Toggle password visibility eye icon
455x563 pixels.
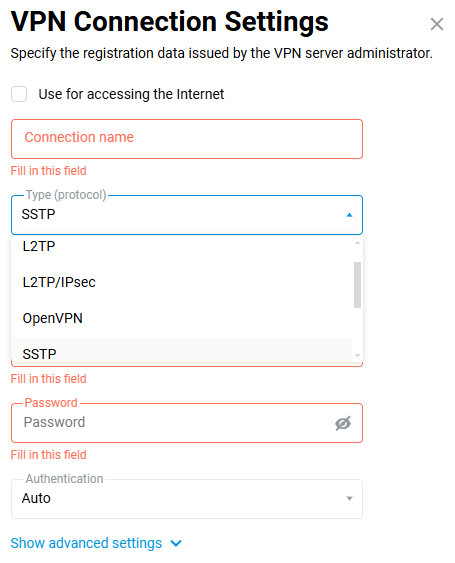pyautogui.click(x=343, y=423)
